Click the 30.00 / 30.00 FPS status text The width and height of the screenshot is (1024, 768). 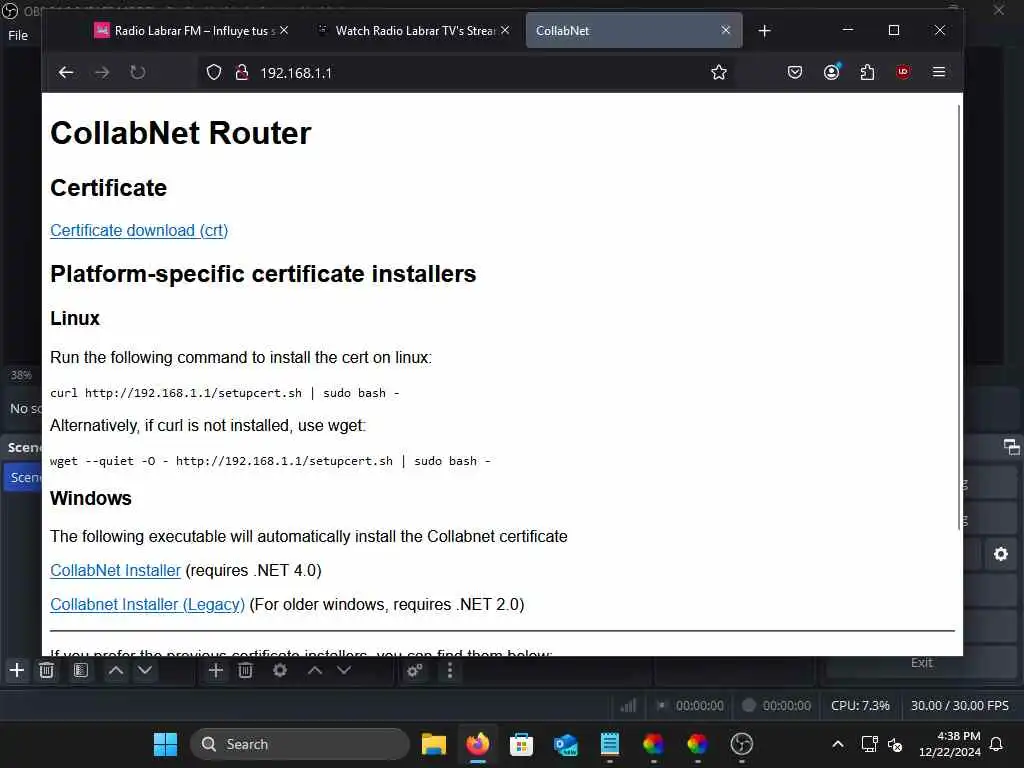coord(960,705)
